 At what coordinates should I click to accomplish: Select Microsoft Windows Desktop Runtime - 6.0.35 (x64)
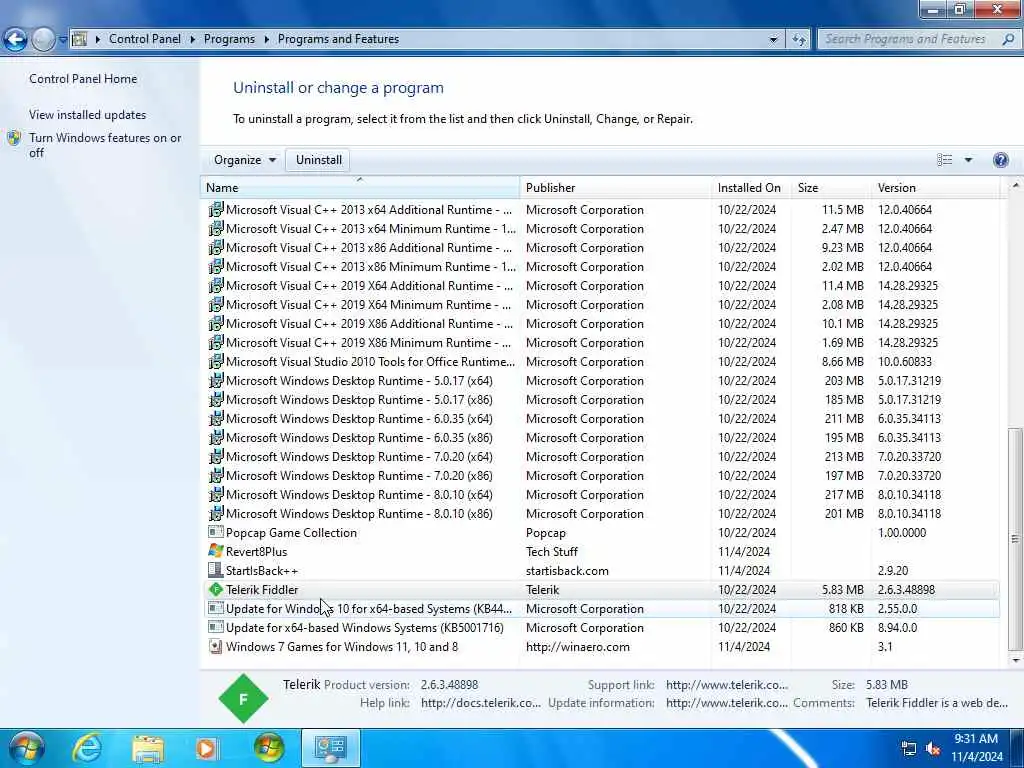coord(601,419)
